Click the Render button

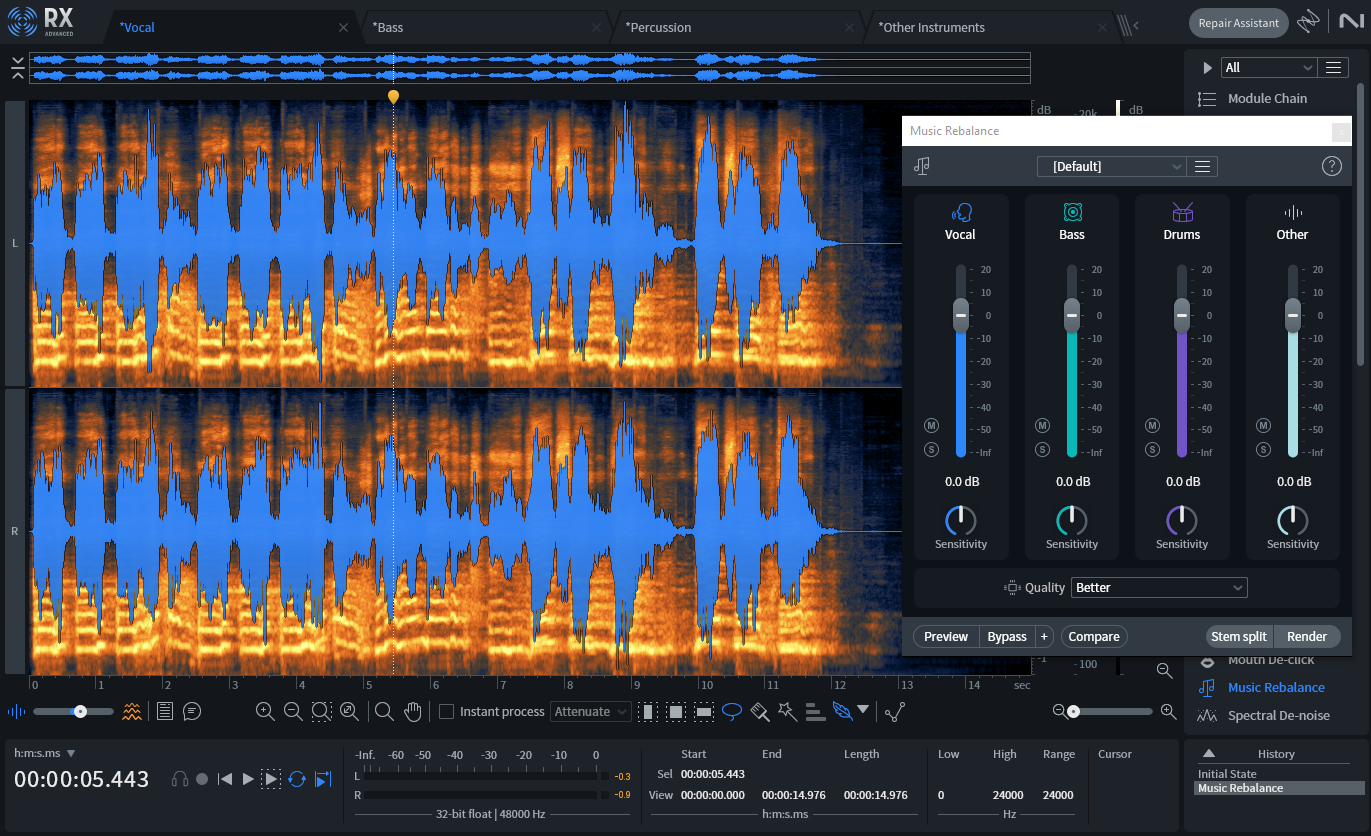1307,636
